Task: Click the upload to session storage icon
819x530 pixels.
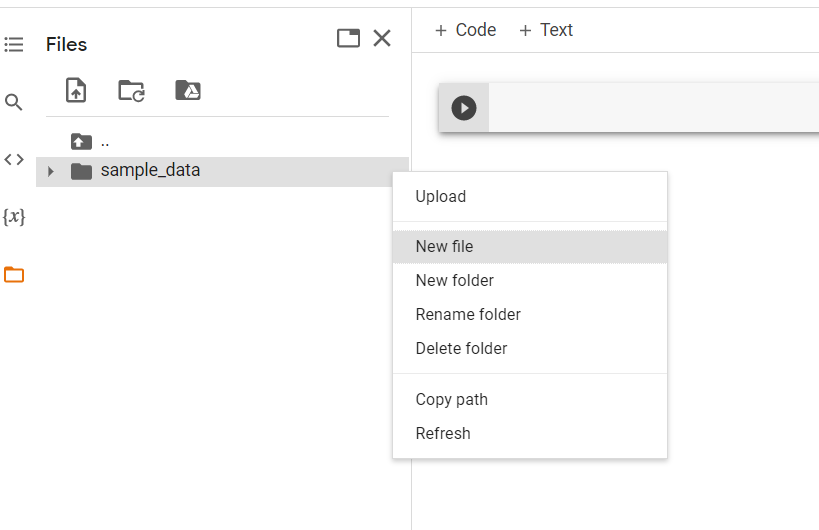Action: [x=76, y=91]
